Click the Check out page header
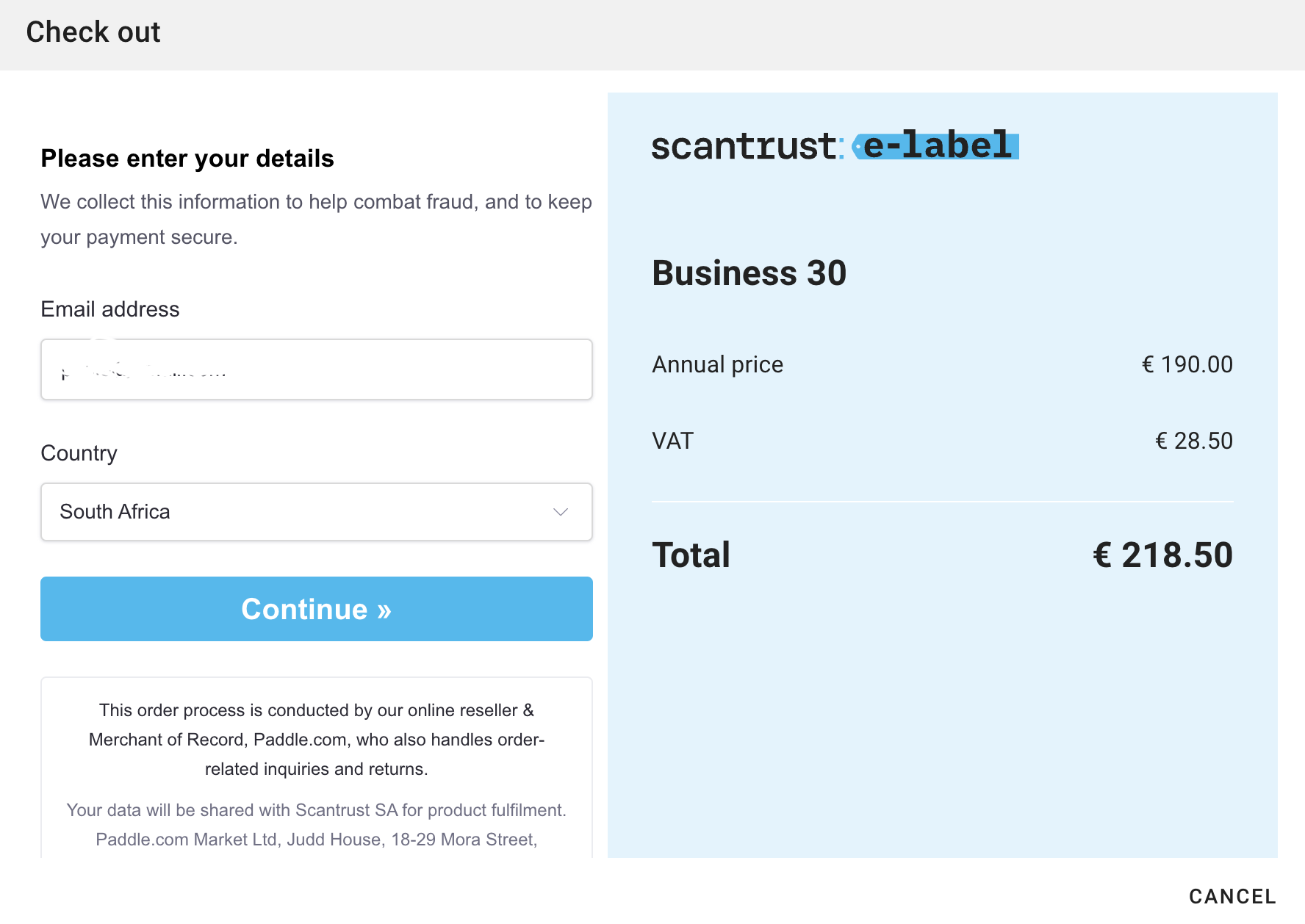This screenshot has width=1305, height=924. tap(93, 32)
